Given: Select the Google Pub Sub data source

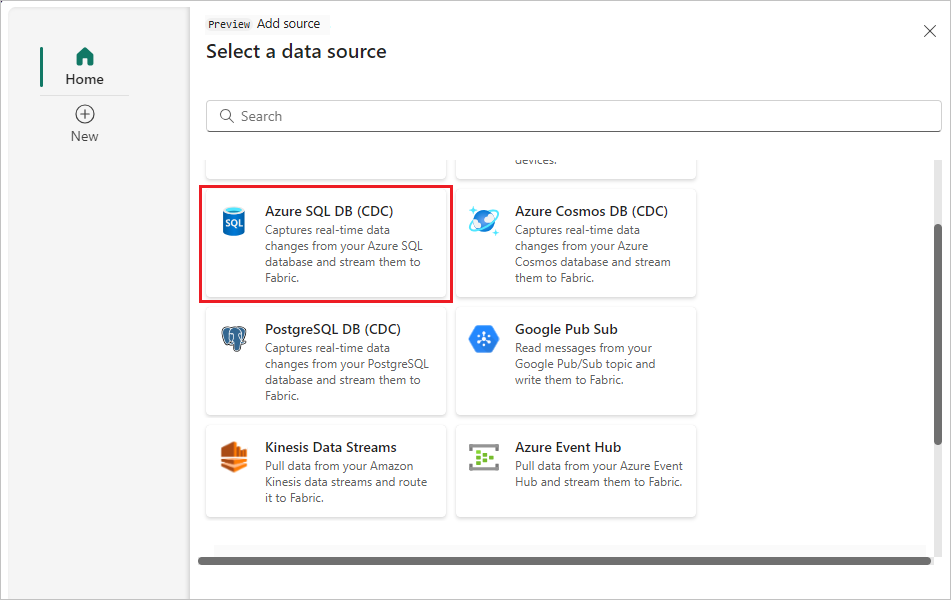Looking at the screenshot, I should pyautogui.click(x=576, y=361).
